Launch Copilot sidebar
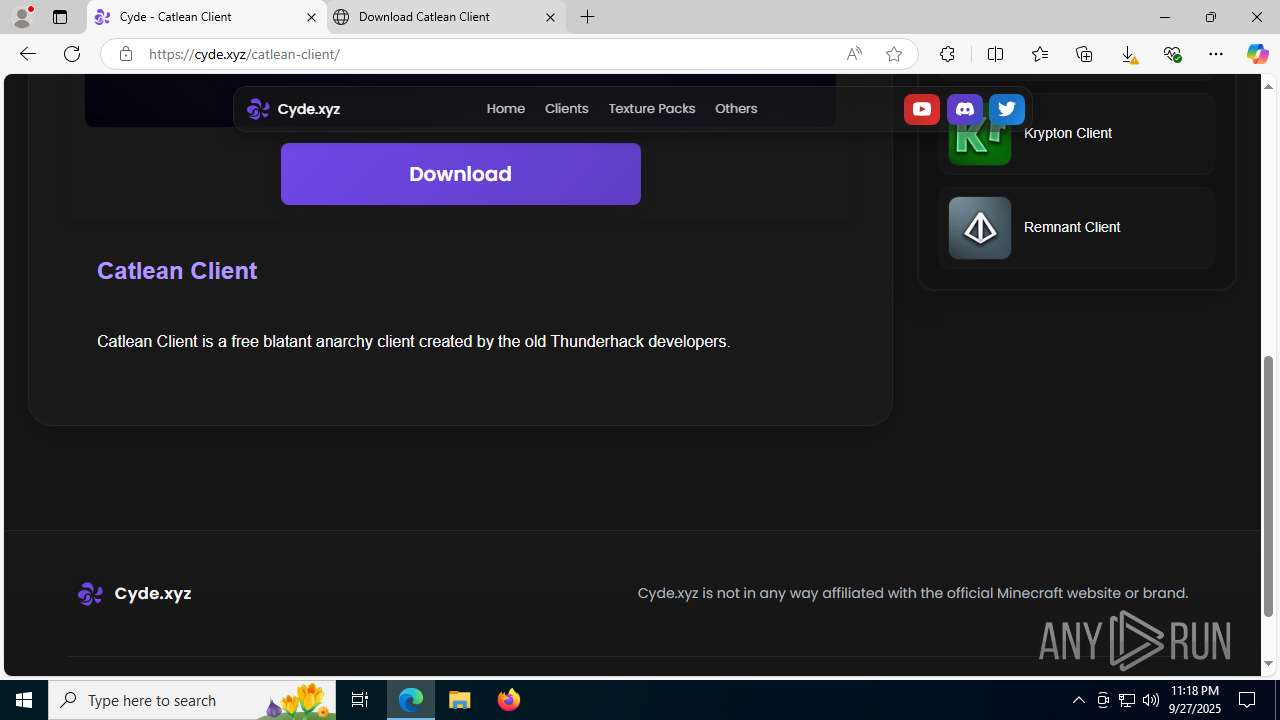The width and height of the screenshot is (1280, 720). pos(1257,54)
